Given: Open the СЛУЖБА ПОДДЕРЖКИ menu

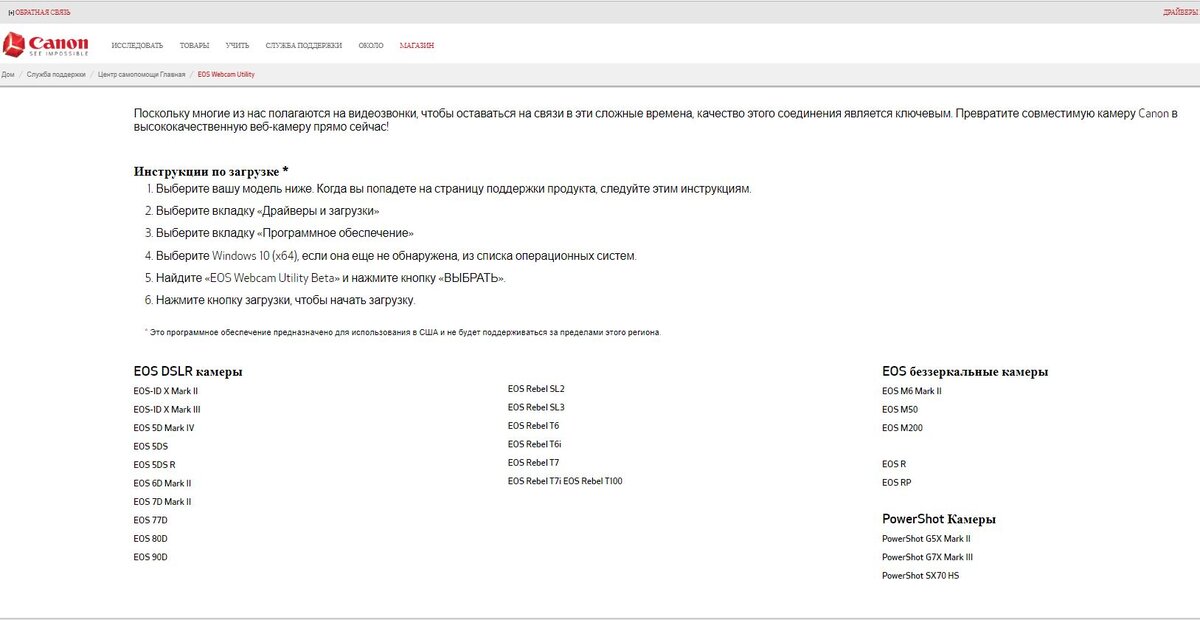Looking at the screenshot, I should click(x=303, y=46).
